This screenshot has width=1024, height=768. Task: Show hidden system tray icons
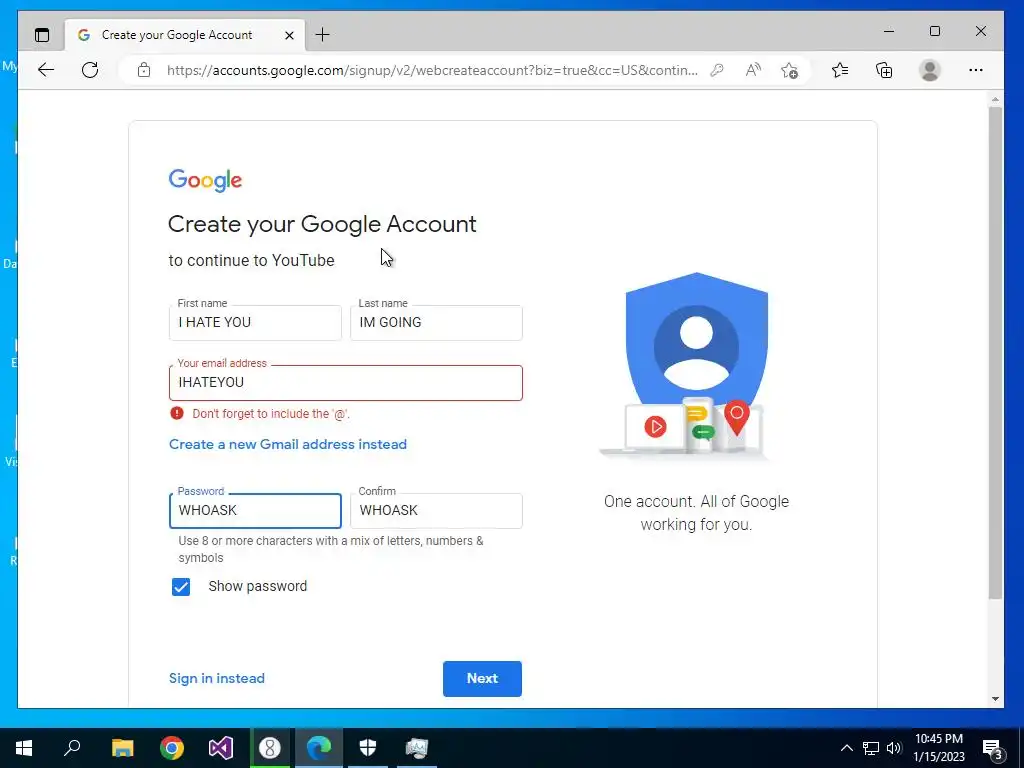pyautogui.click(x=846, y=748)
